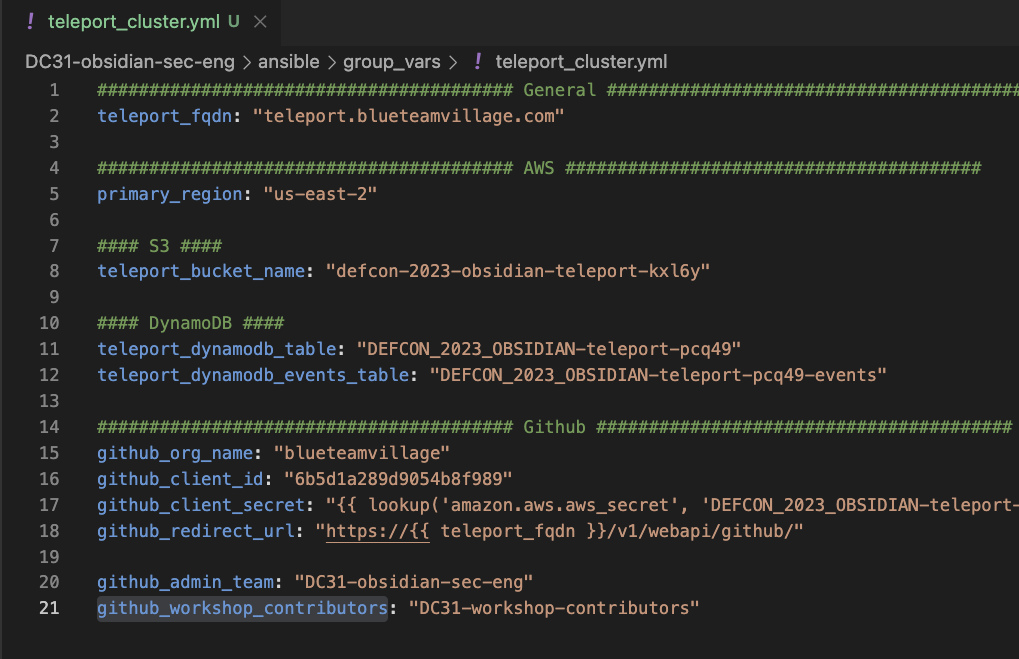Click line number 1 in gutter
Image resolution: width=1019 pixels, height=659 pixels.
(55, 90)
